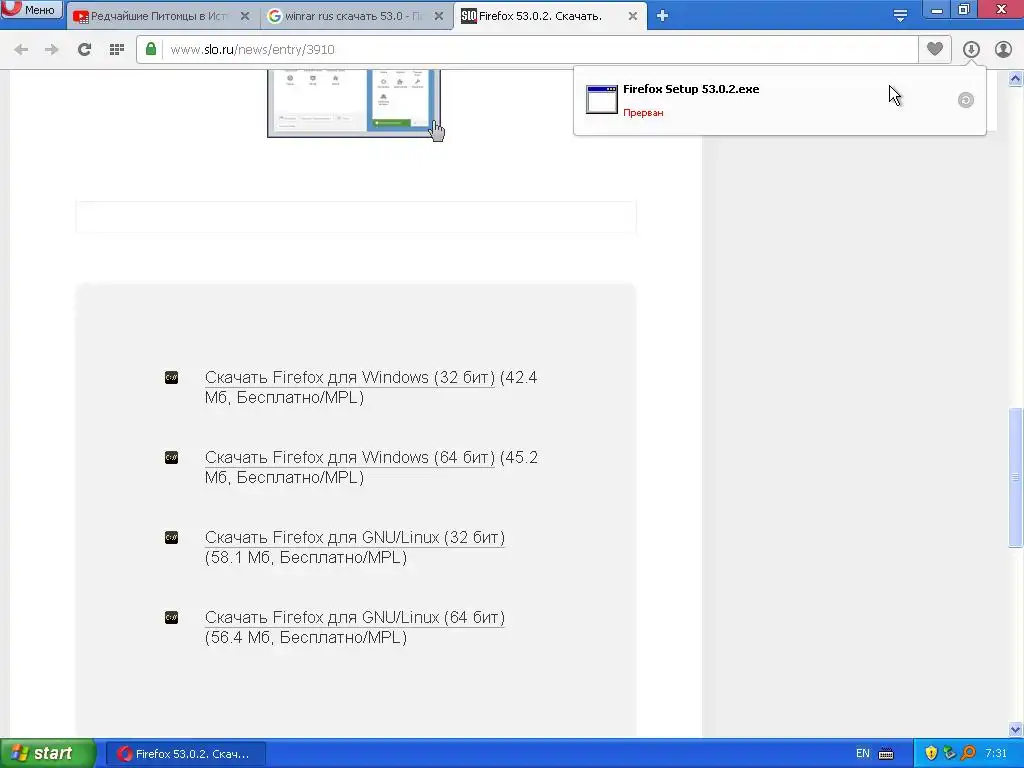Click the Firefox Setup 53.0.2.exe file icon
The image size is (1024, 768).
click(601, 100)
